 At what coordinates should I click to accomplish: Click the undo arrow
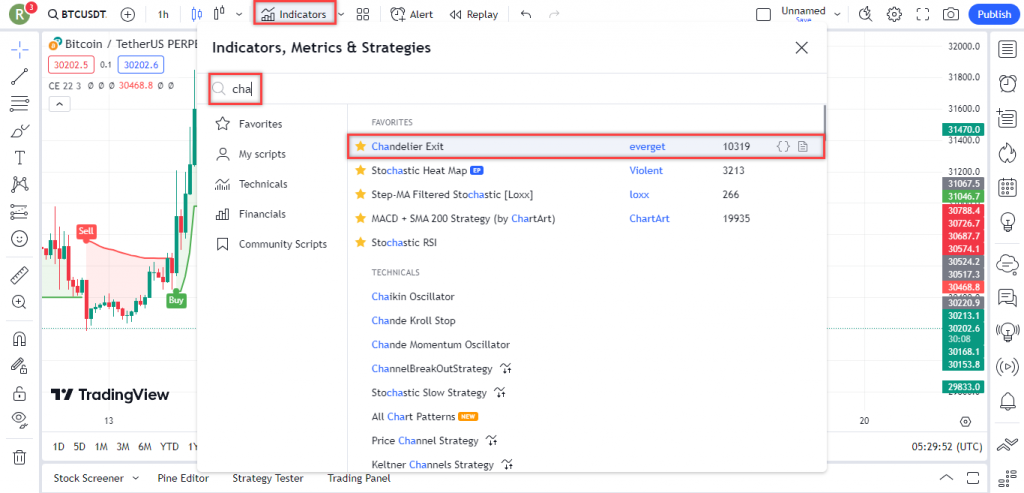[526, 14]
